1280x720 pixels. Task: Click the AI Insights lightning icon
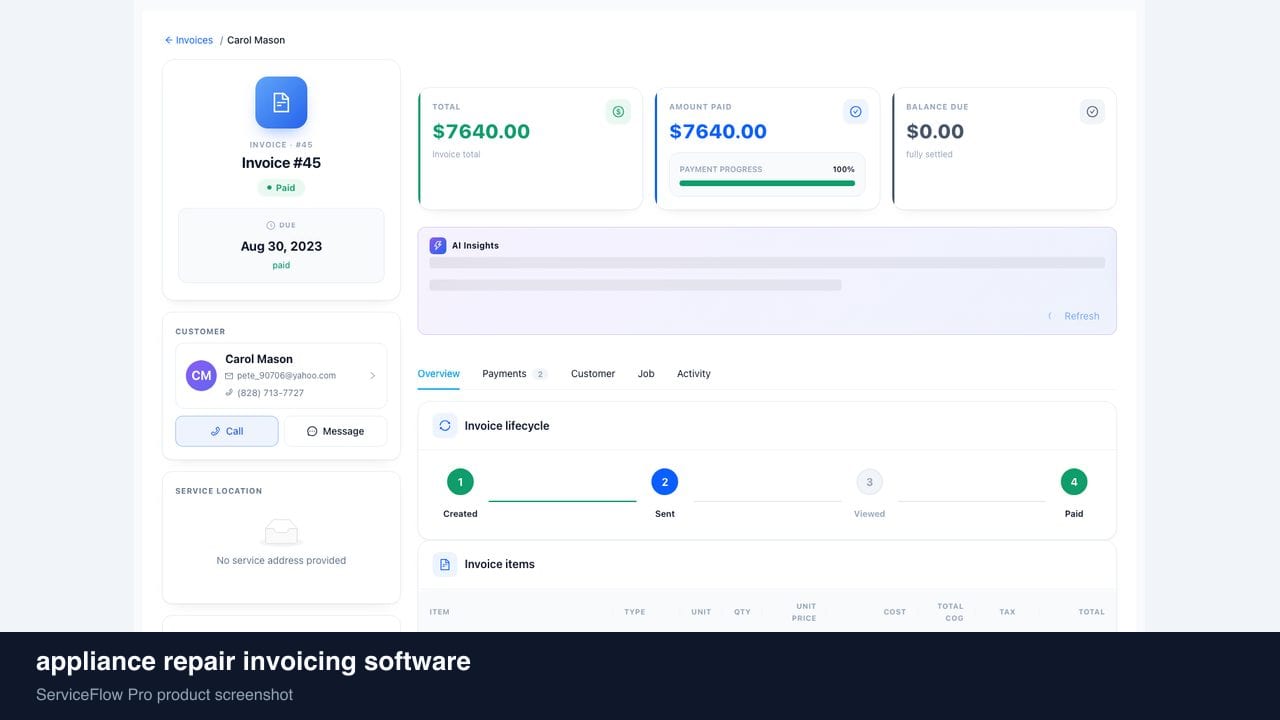(438, 245)
